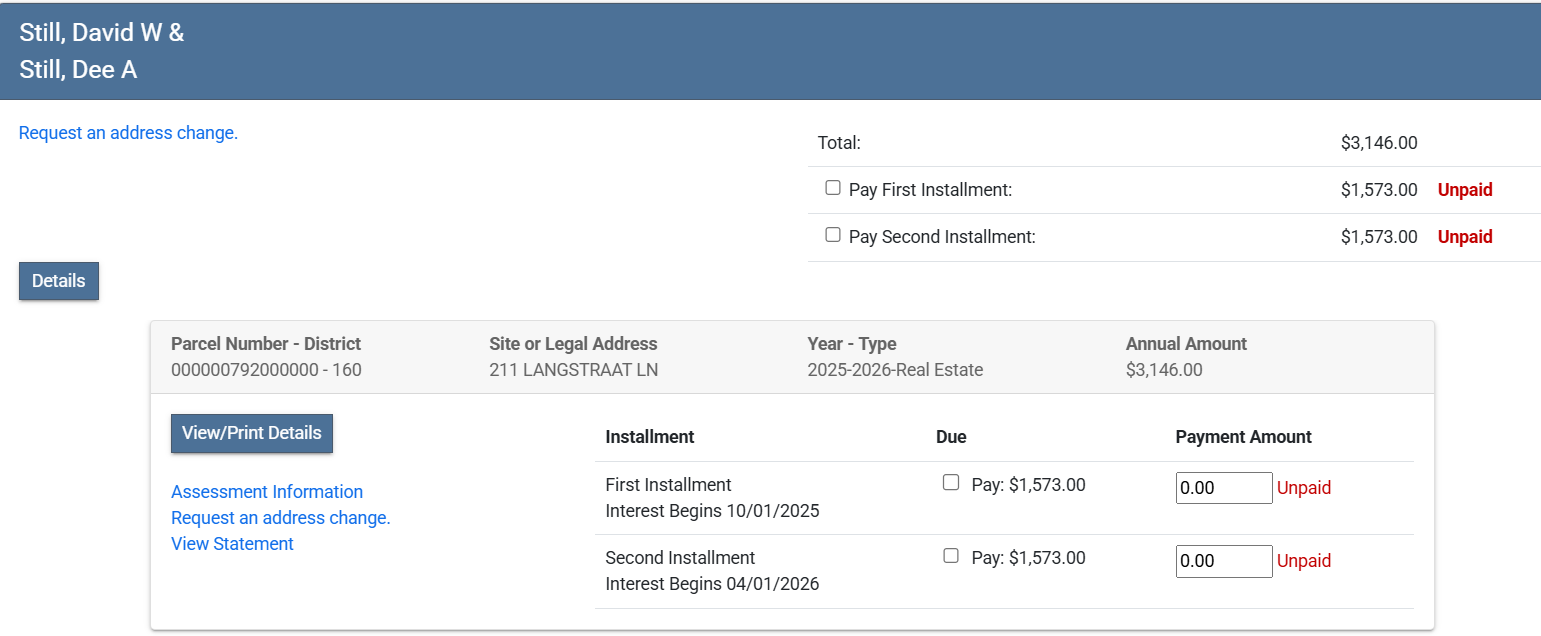The height and width of the screenshot is (636, 1541).
Task: Select the Second Installment 'Pay: $1,573.00' checkbox
Action: click(951, 556)
